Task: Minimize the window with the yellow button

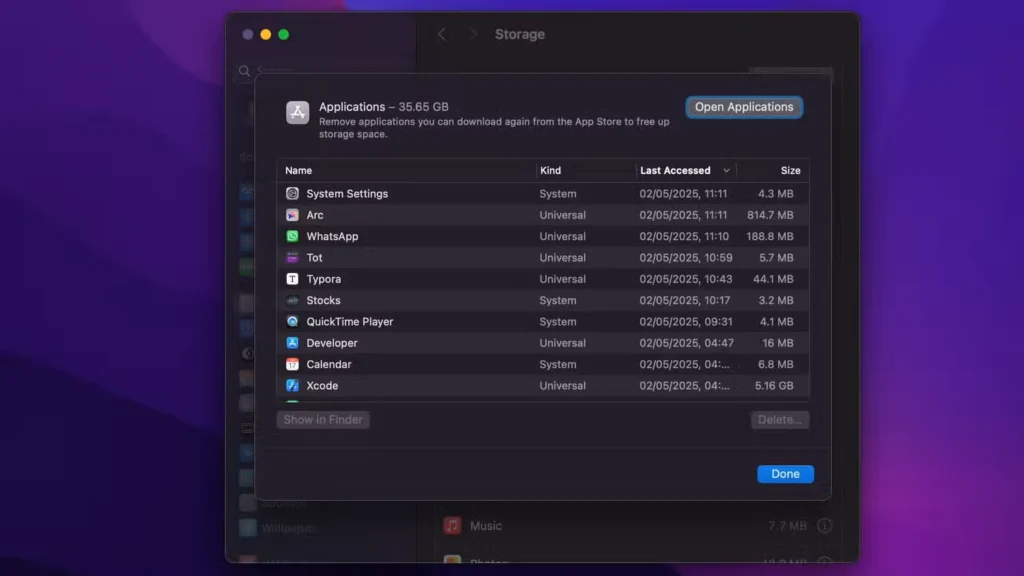Action: coord(266,35)
